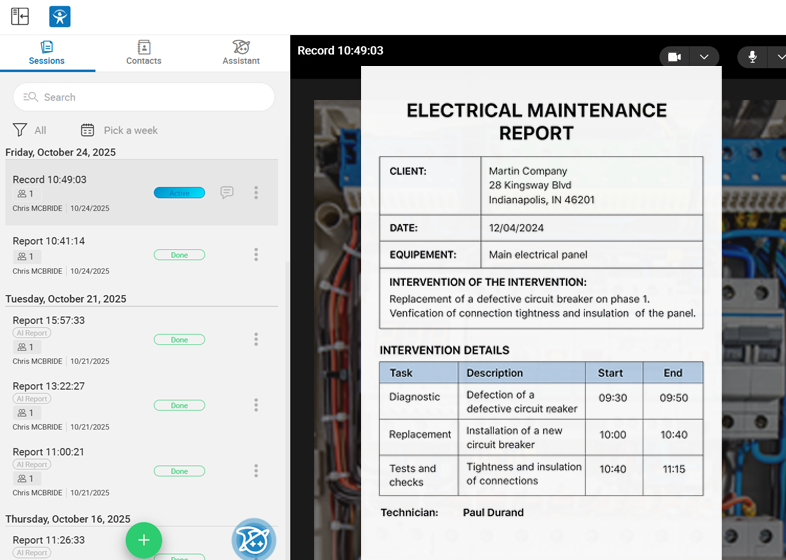Viewport: 786px width, 560px height.
Task: Expand the microphone options dropdown arrow
Action: 780,58
